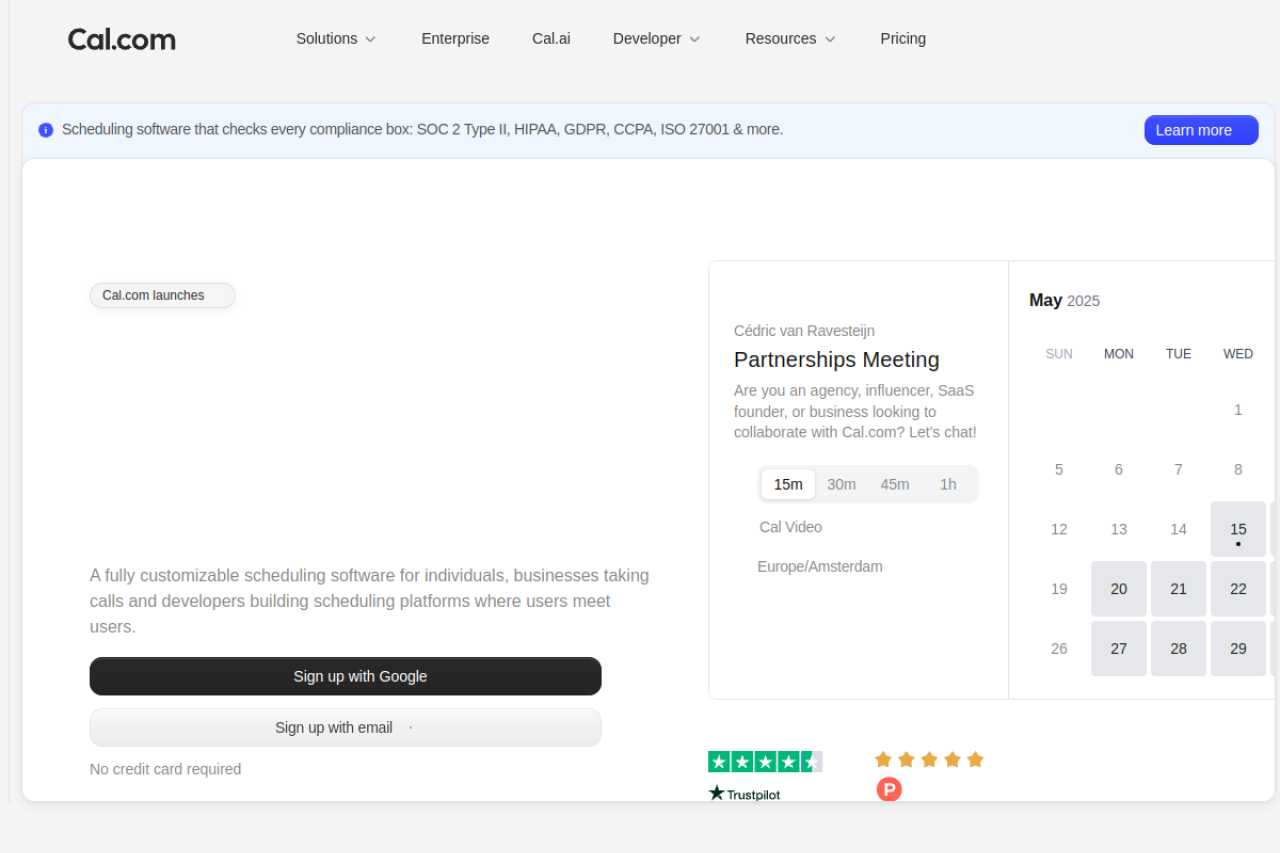Click the Cal.com launches pill badge
1280x853 pixels.
pyautogui.click(x=162, y=295)
